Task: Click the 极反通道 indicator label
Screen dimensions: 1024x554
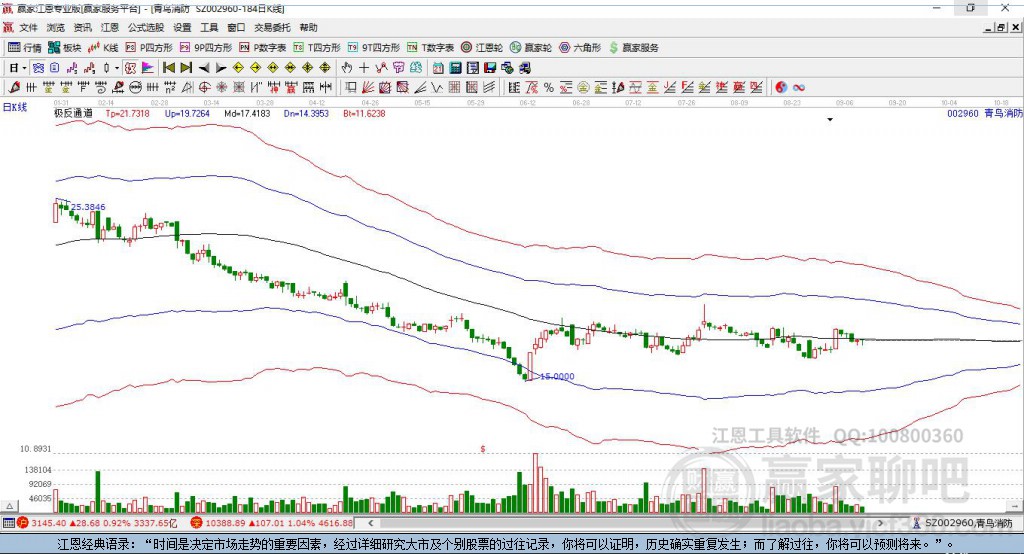Action: coord(73,113)
